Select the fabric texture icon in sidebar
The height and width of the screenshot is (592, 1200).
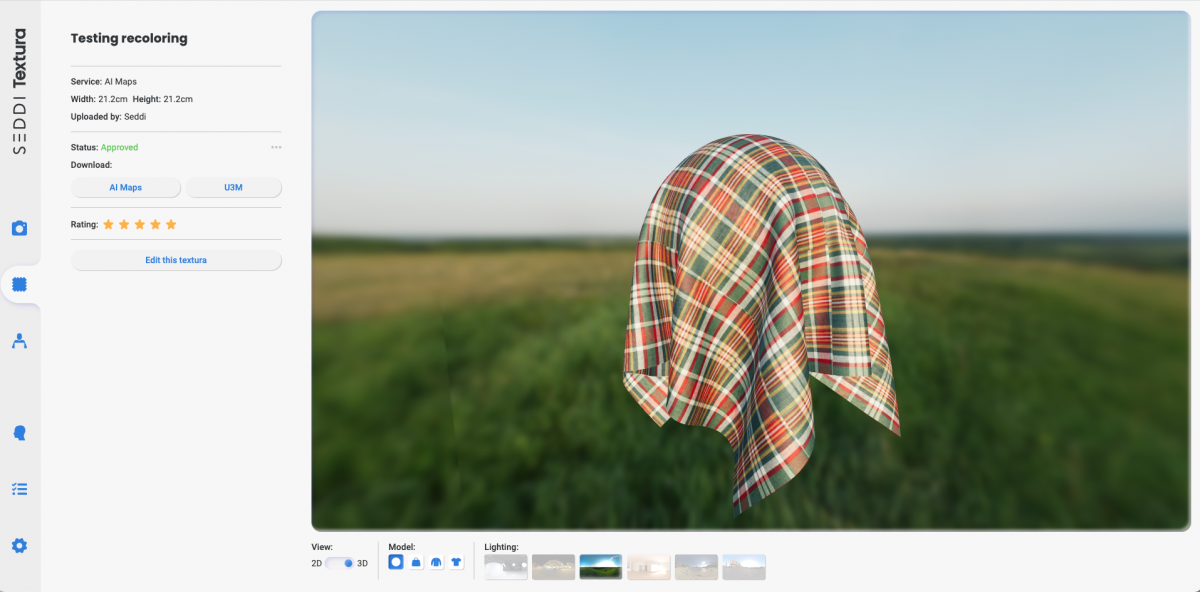tap(19, 285)
